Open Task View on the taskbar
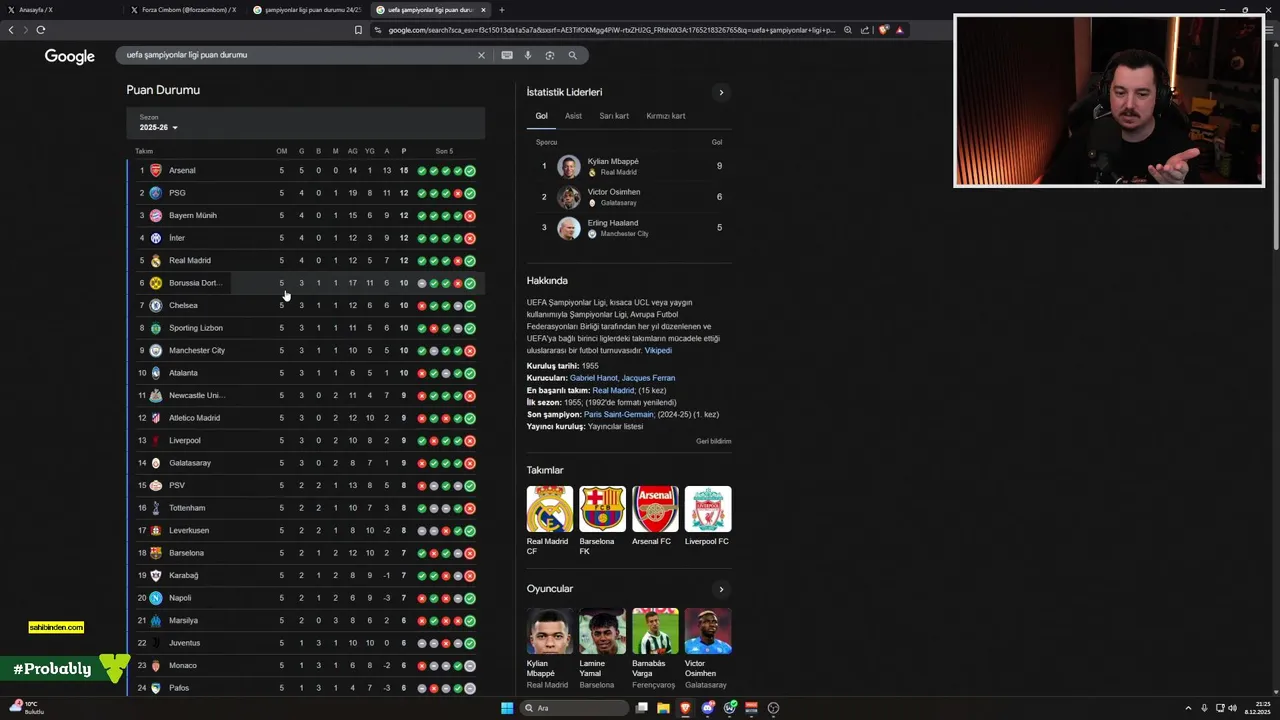This screenshot has width=1280, height=720. point(642,708)
